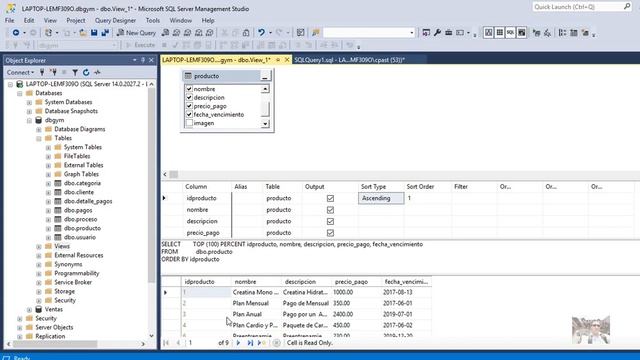Open the Window menu

[180, 20]
